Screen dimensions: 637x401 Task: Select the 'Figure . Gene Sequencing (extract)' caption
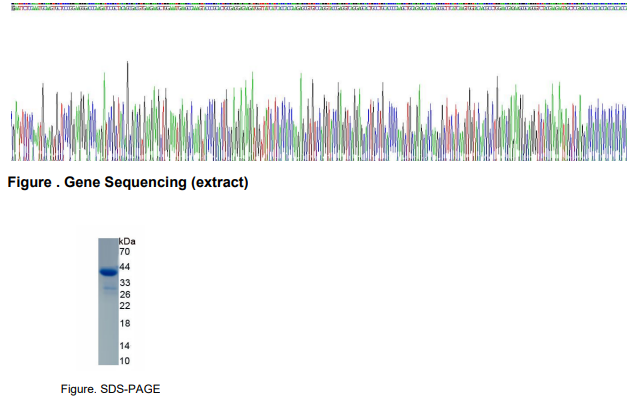[127, 183]
